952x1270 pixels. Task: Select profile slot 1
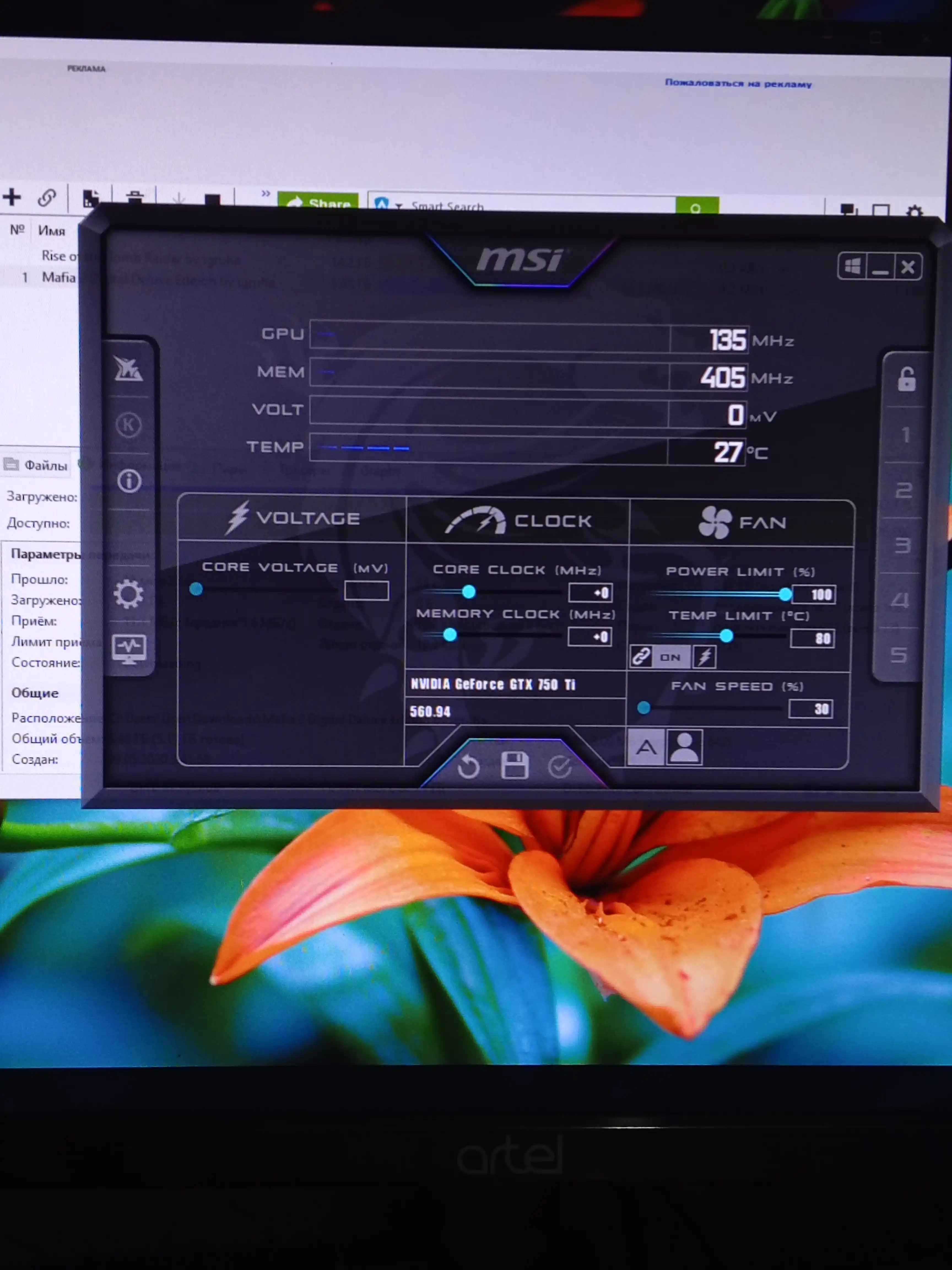coord(905,435)
